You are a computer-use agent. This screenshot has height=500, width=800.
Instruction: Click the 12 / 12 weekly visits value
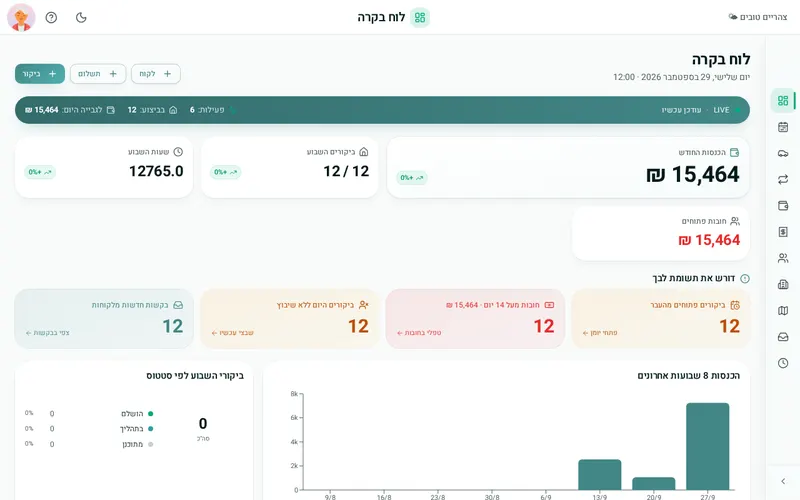click(x=346, y=171)
